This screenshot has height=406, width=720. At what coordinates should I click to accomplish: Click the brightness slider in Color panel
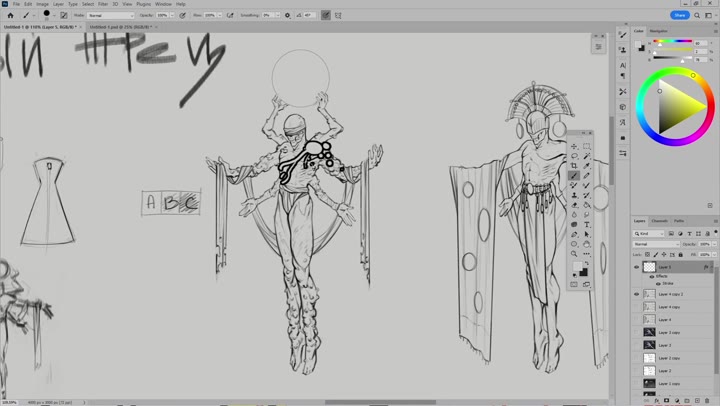coord(673,58)
